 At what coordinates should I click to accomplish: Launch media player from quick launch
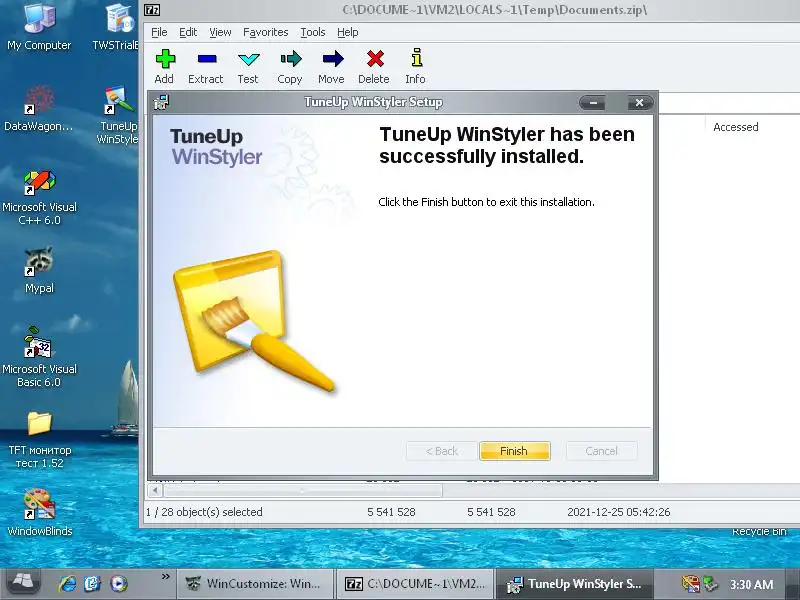119,583
